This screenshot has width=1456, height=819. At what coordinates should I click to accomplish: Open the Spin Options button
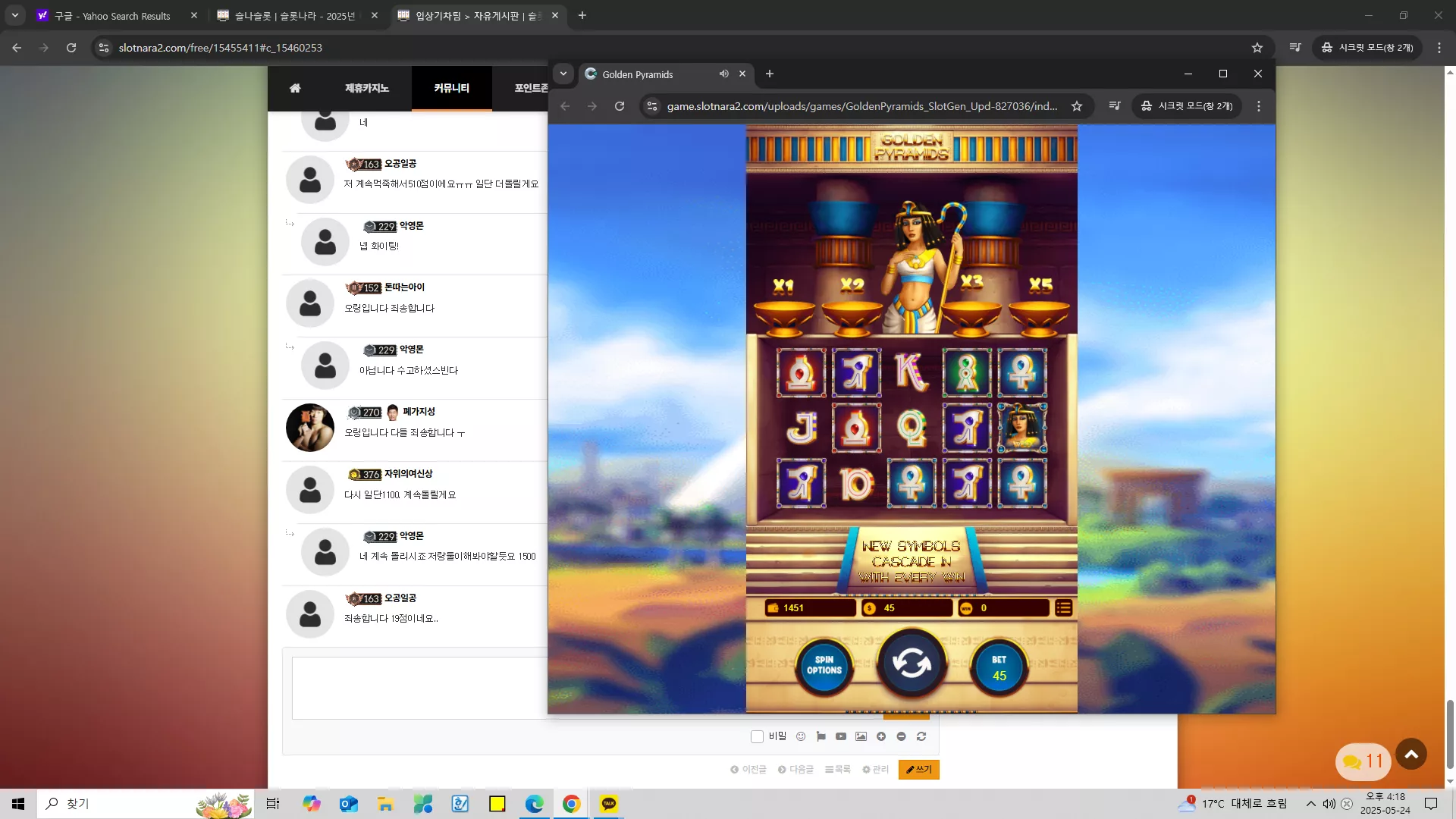pos(824,665)
